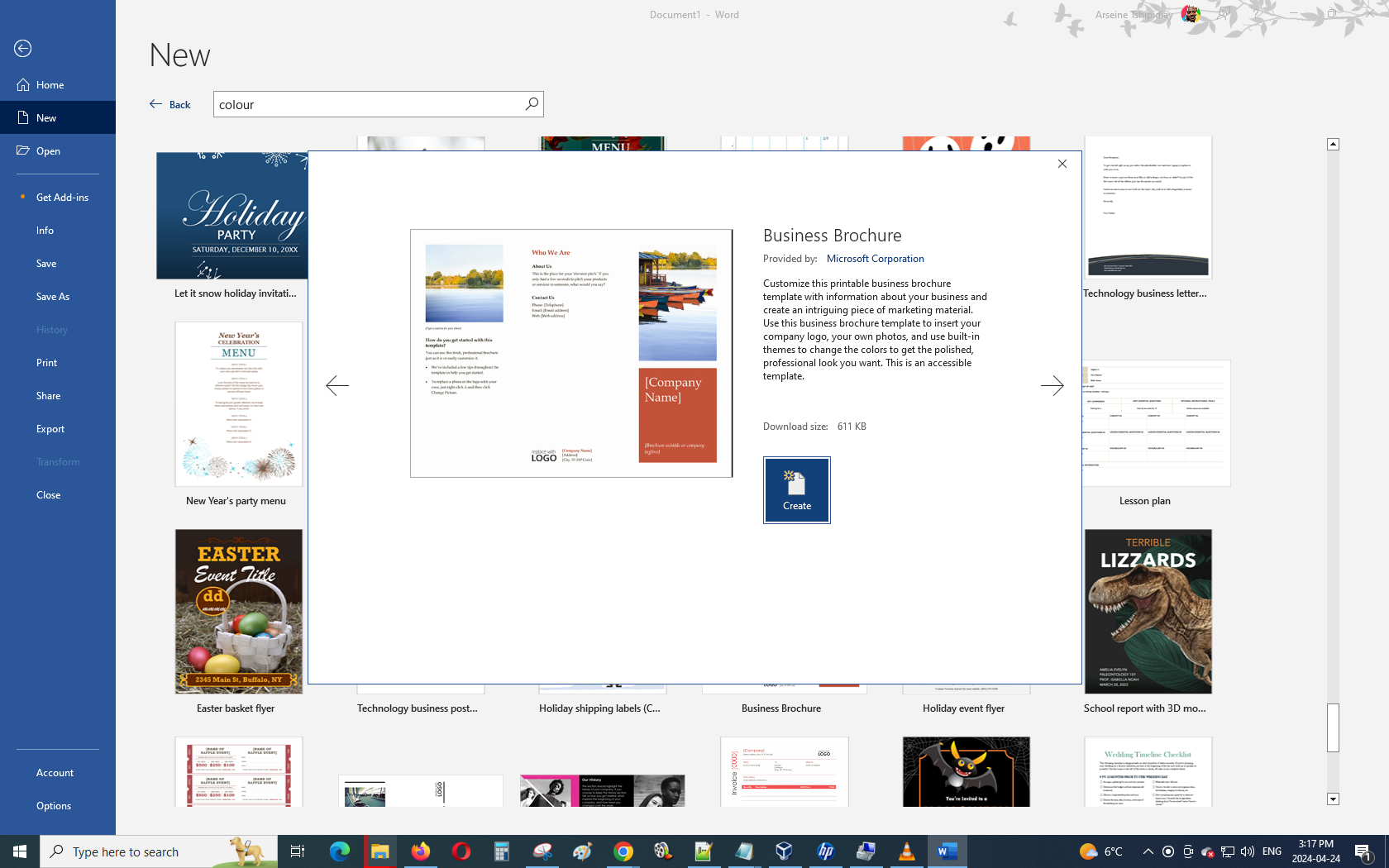Click the colour search text field
The height and width of the screenshot is (868, 1389).
[x=367, y=104]
